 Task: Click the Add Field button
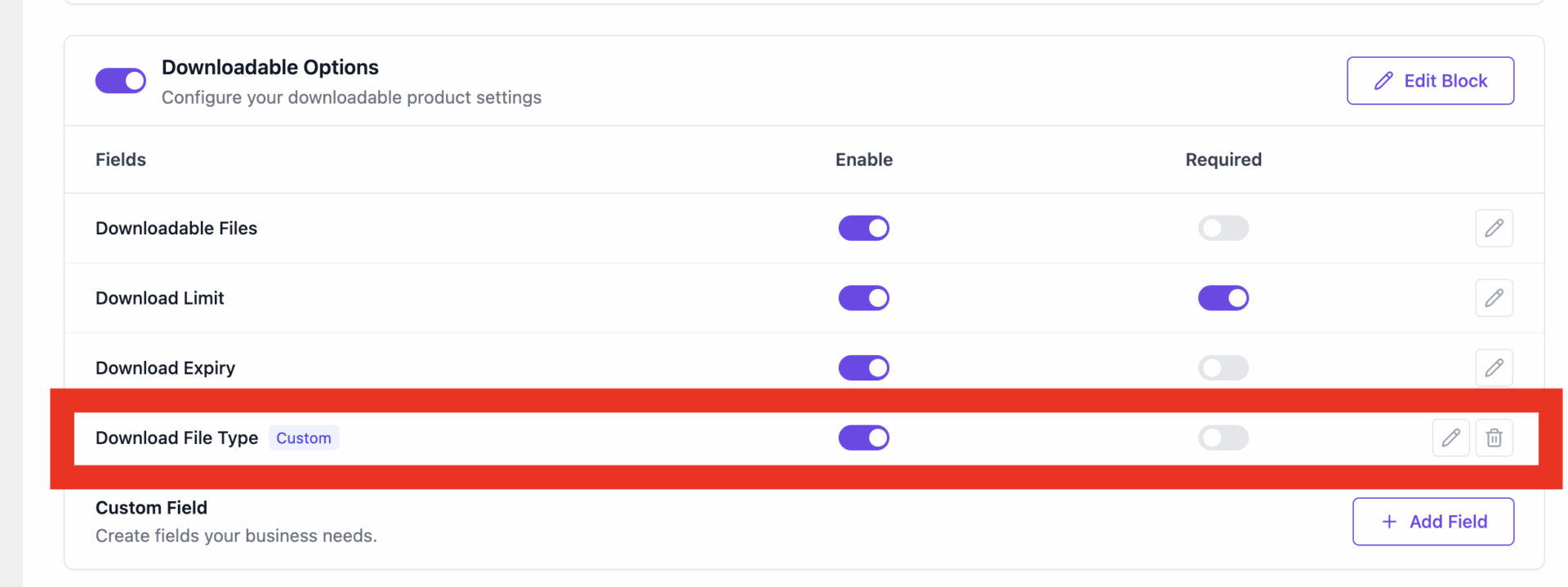[1433, 522]
